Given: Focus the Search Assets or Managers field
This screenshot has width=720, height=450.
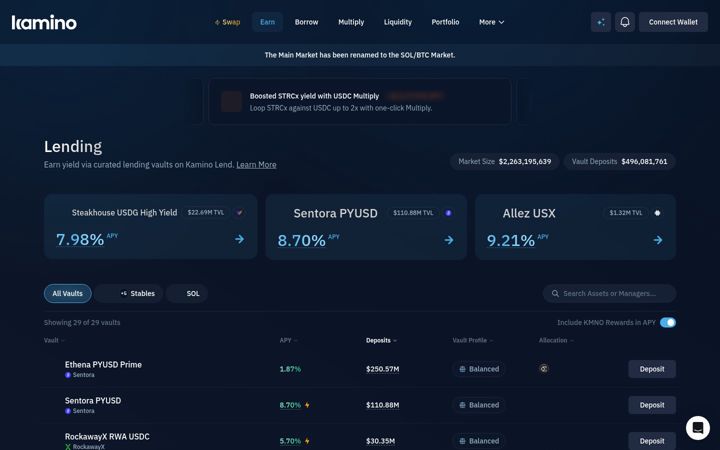Looking at the screenshot, I should coord(609,293).
